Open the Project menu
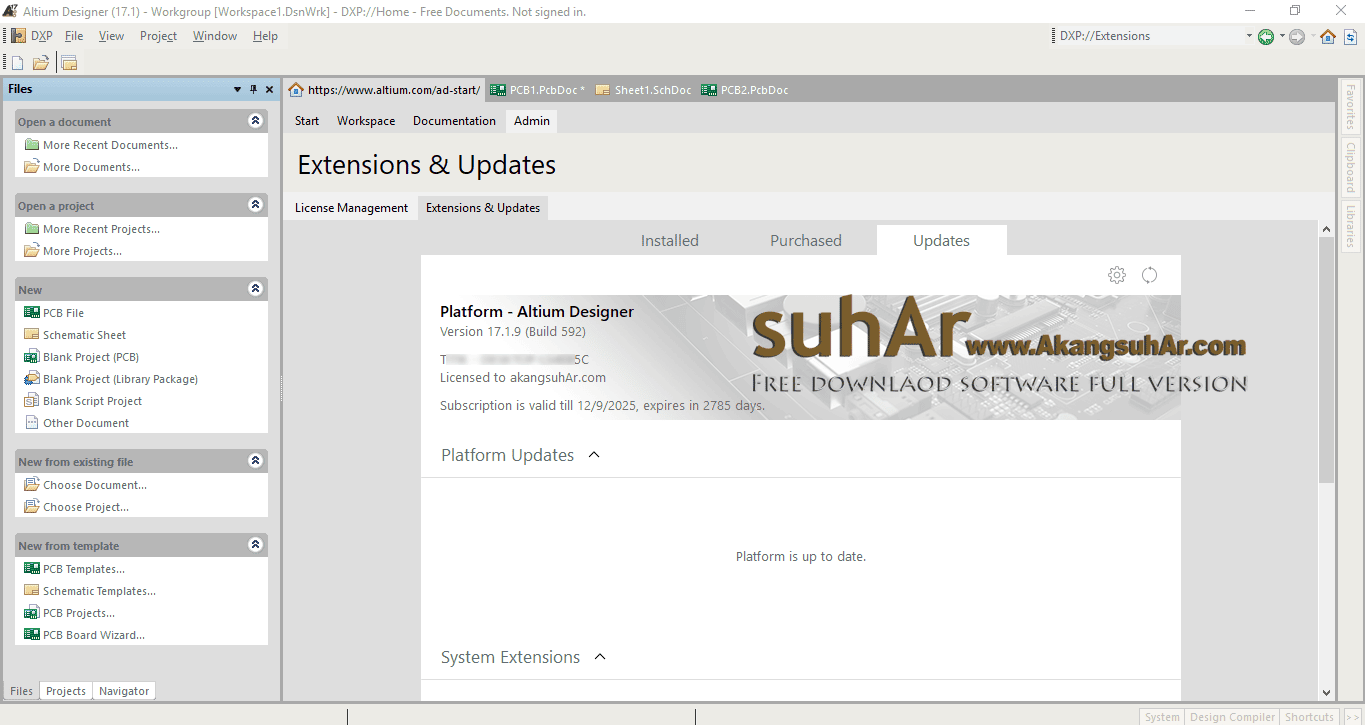 [x=158, y=36]
